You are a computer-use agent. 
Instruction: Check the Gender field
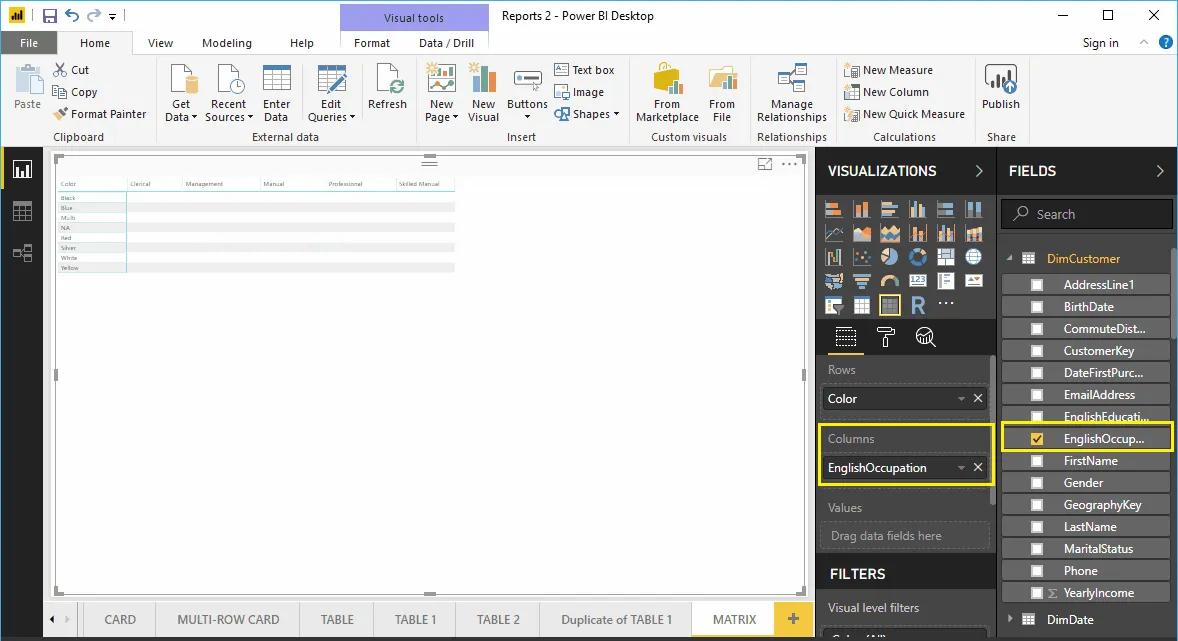coord(1035,482)
